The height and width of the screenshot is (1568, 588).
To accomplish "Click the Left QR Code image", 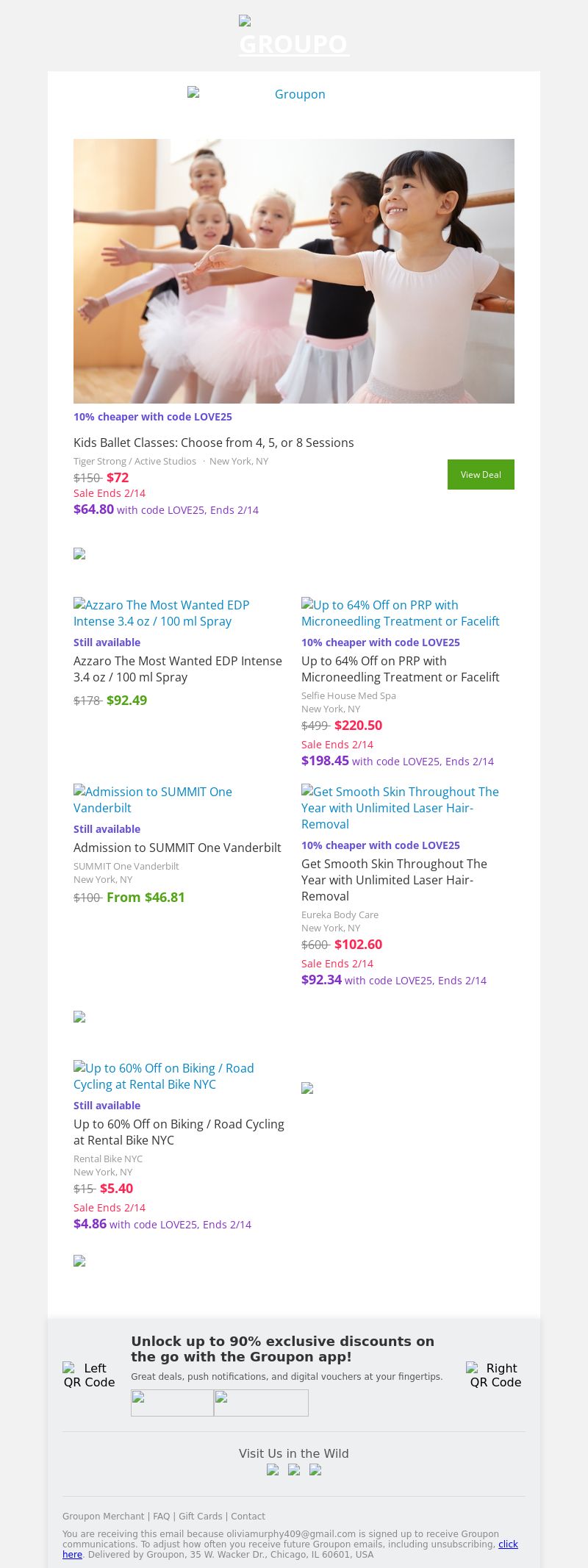I will click(x=89, y=1375).
